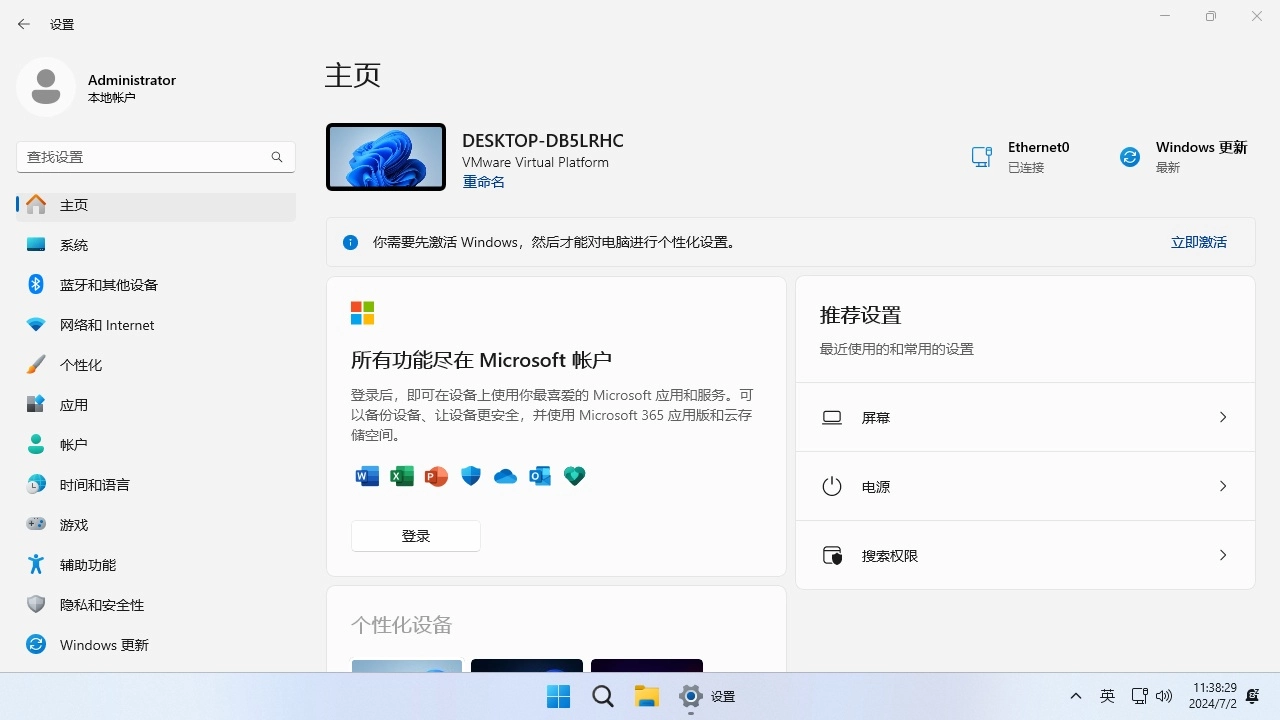The image size is (1280, 720).
Task: Click the 立即激活 activation link
Action: tap(1198, 241)
